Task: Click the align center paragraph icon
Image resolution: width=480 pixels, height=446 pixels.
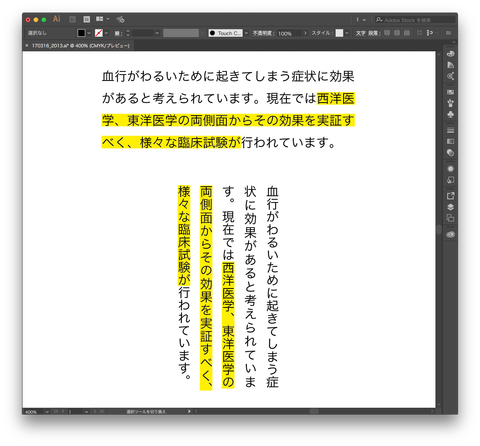Action: click(x=397, y=33)
